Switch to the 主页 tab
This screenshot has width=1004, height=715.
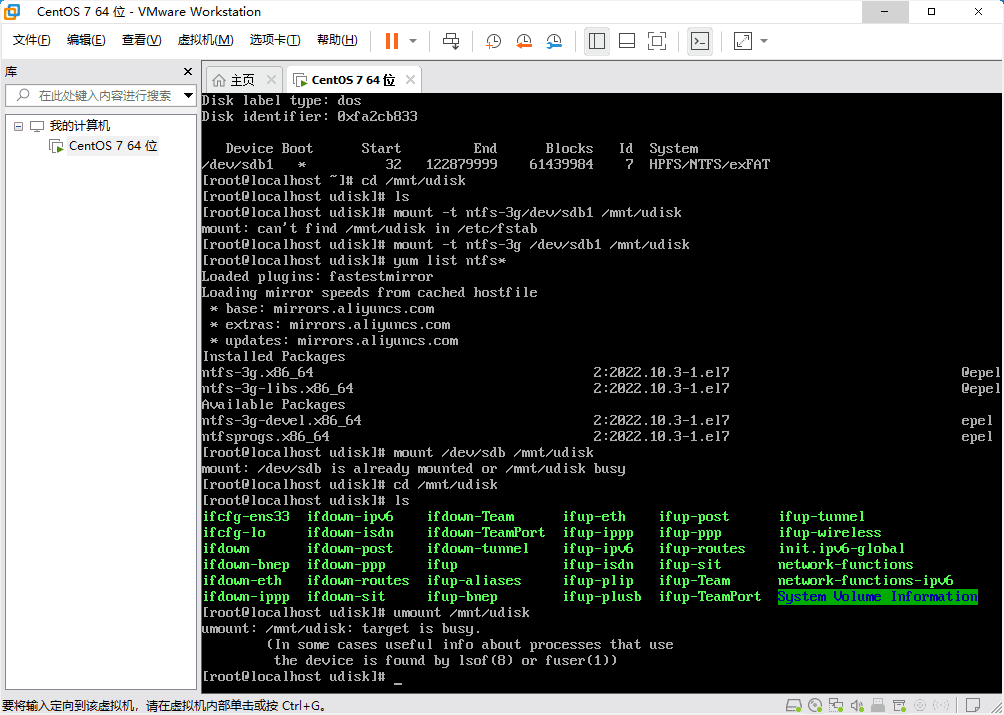coord(242,80)
